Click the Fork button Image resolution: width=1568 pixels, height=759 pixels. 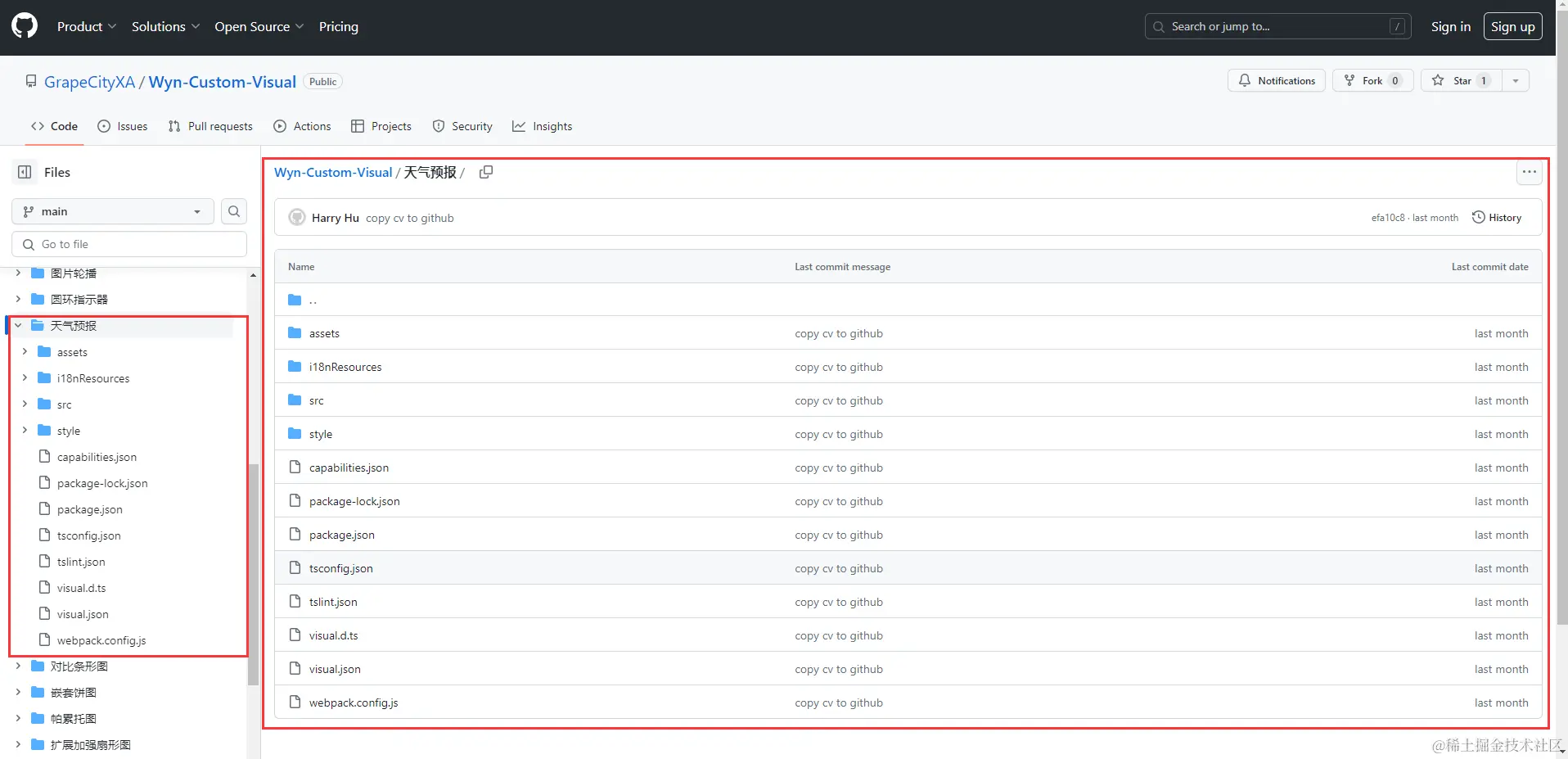click(1372, 80)
